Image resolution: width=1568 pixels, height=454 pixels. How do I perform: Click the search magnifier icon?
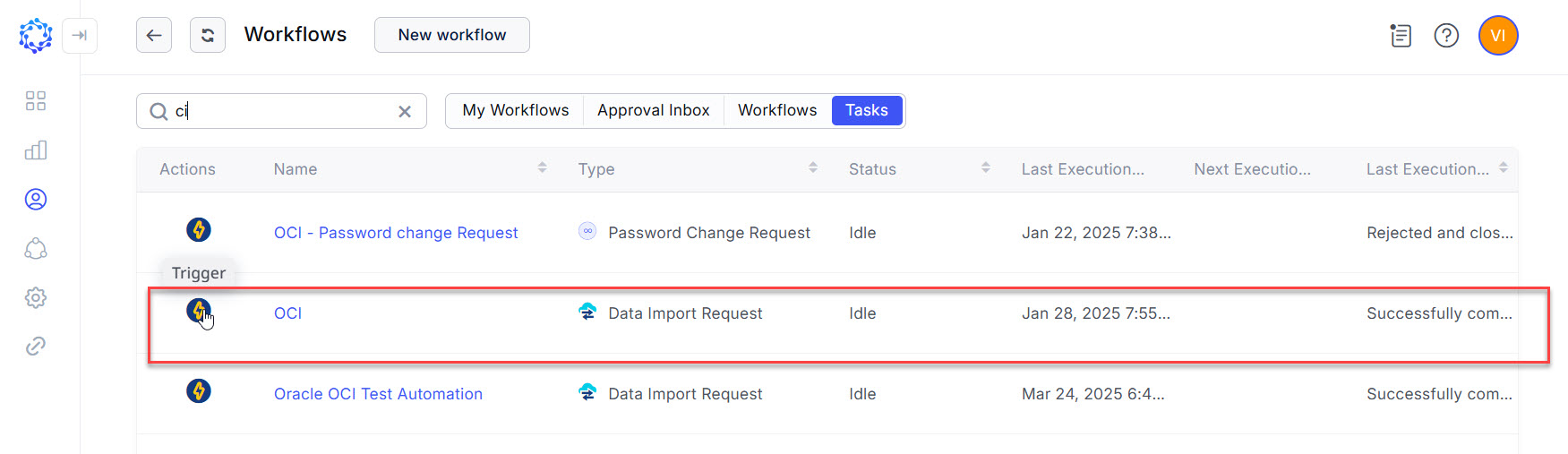(x=159, y=111)
